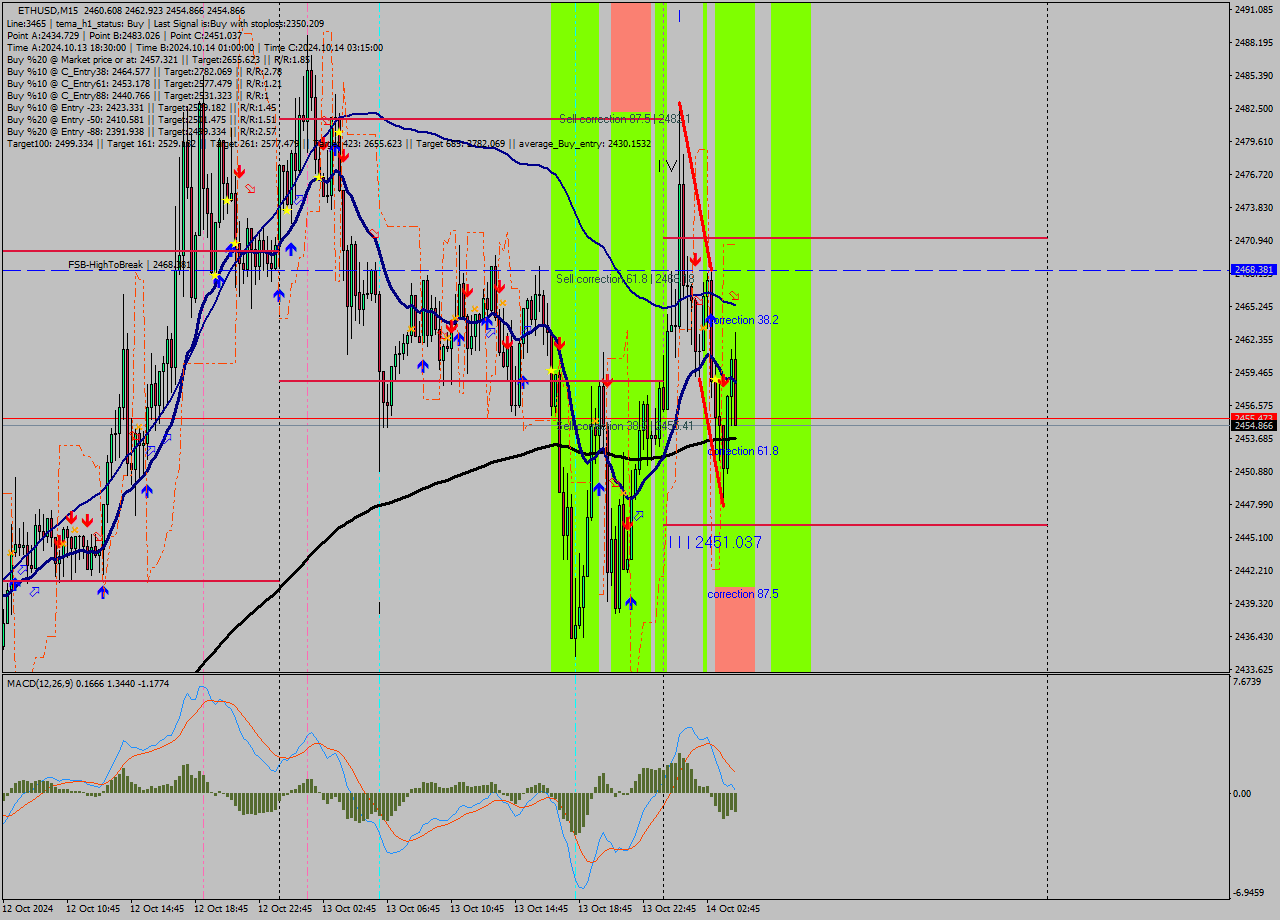Click the 2491.095 price axis value
The height and width of the screenshot is (920, 1280).
coord(1254,9)
